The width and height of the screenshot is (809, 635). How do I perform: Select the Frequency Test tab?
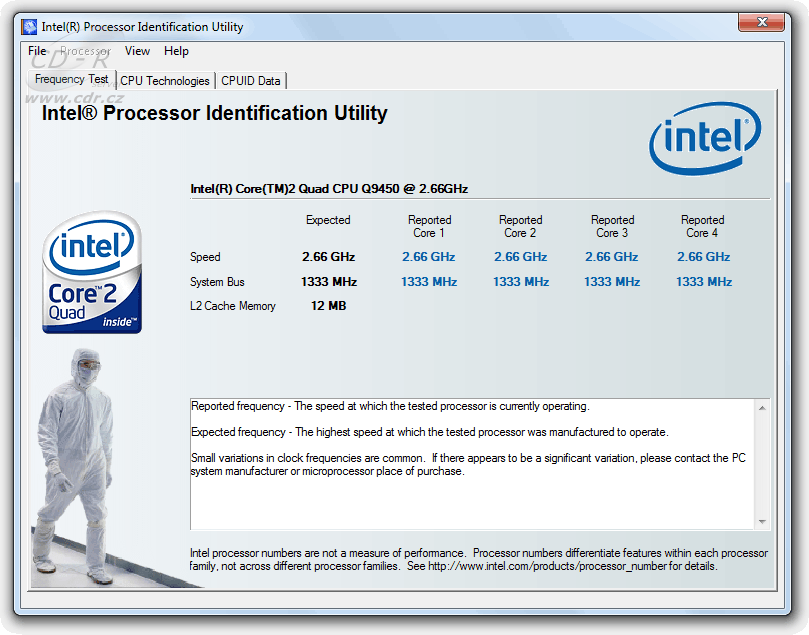point(71,79)
